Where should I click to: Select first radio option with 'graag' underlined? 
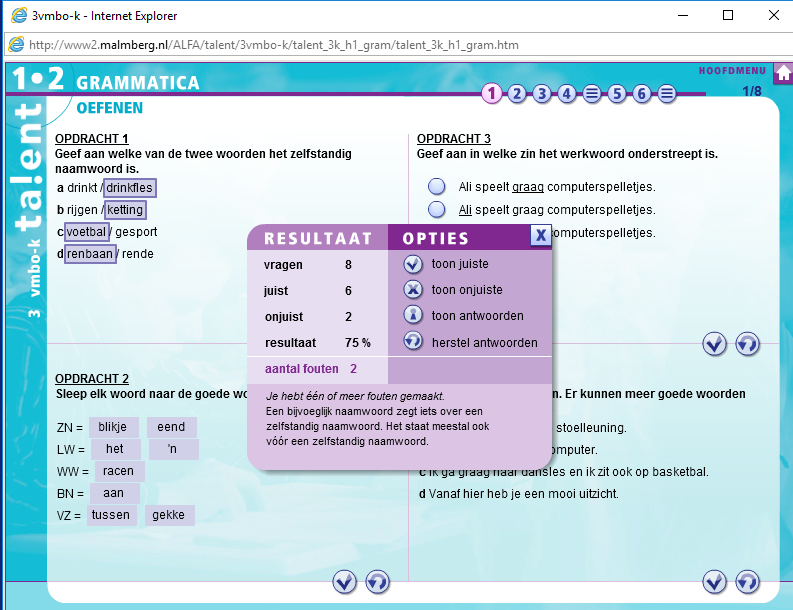(x=437, y=187)
